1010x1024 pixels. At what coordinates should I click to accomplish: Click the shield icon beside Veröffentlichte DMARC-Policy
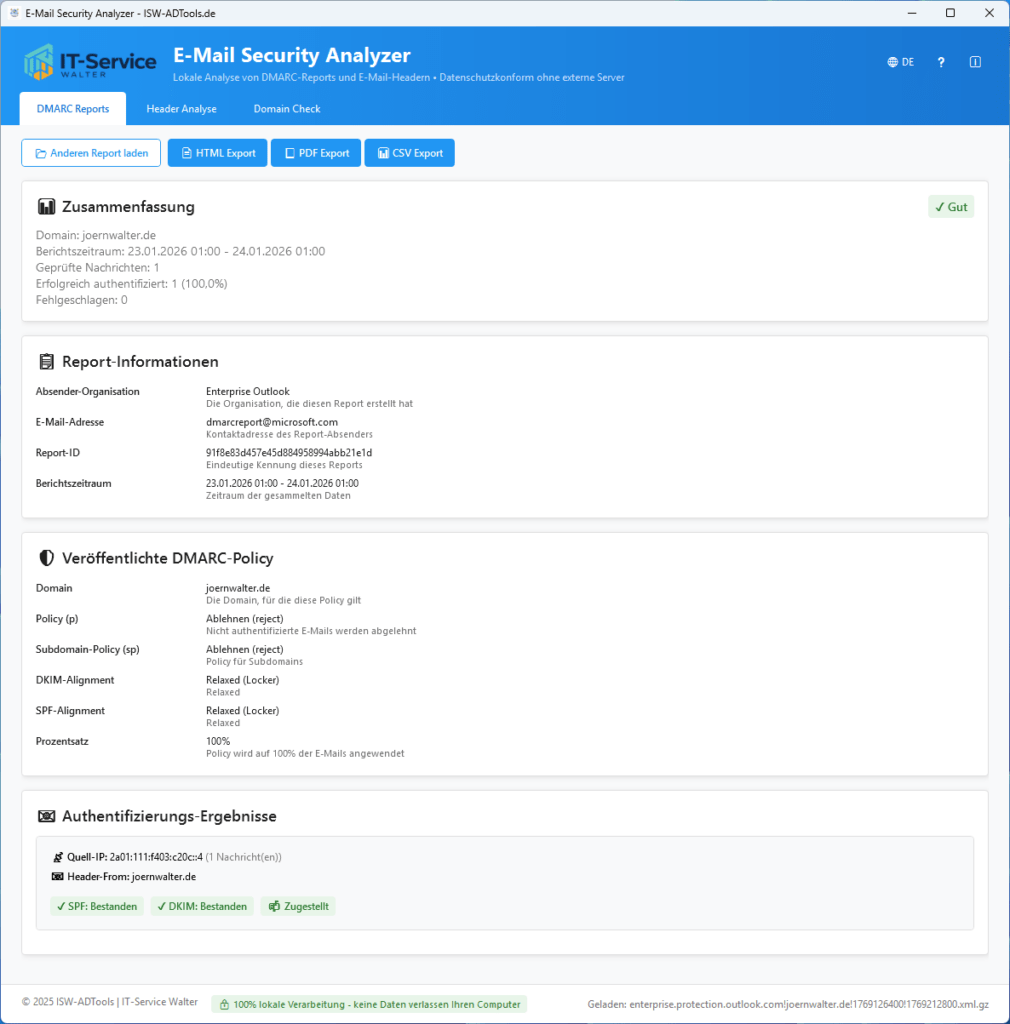47,558
